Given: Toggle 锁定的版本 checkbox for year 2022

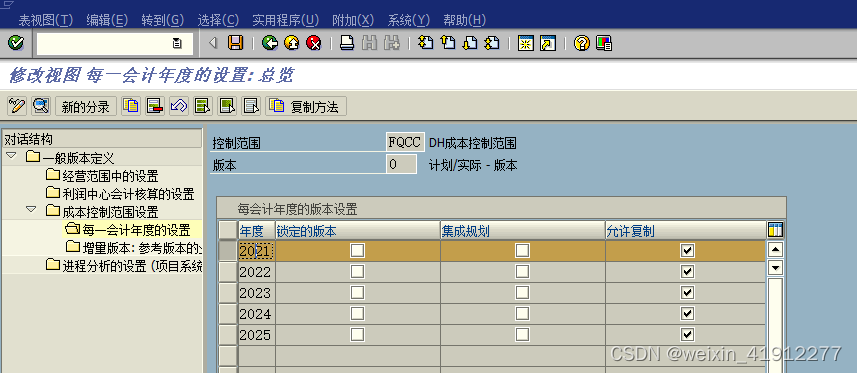Looking at the screenshot, I should pyautogui.click(x=357, y=271).
